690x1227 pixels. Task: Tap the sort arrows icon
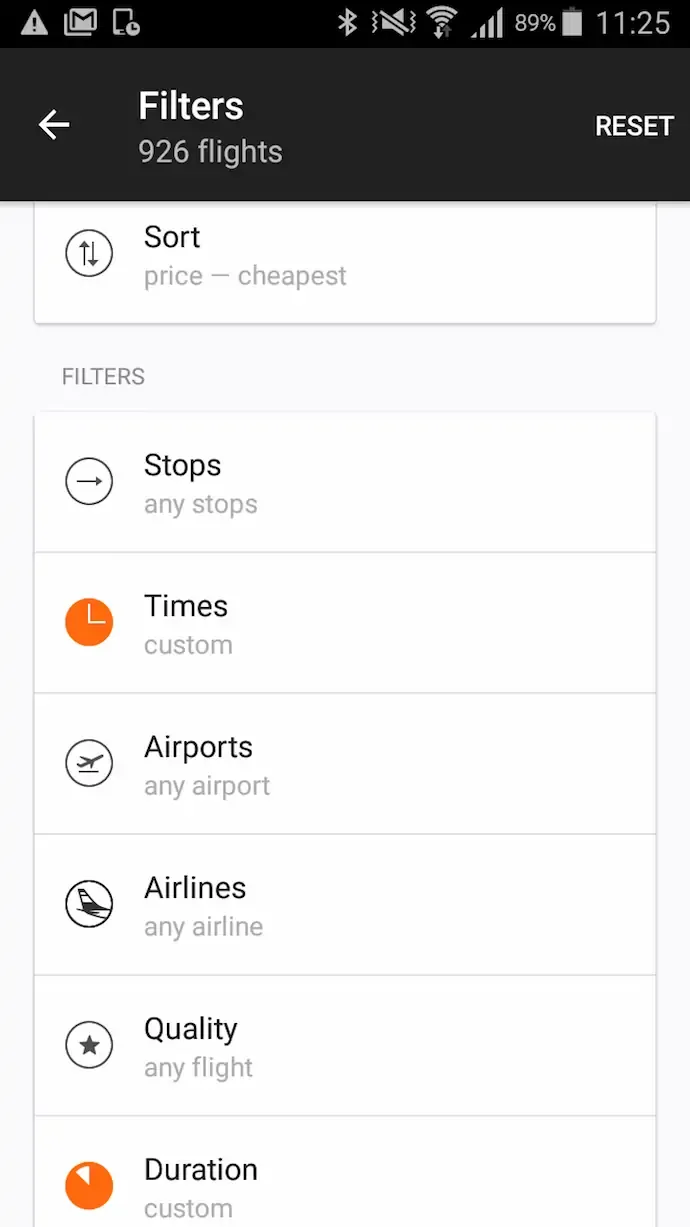89,254
